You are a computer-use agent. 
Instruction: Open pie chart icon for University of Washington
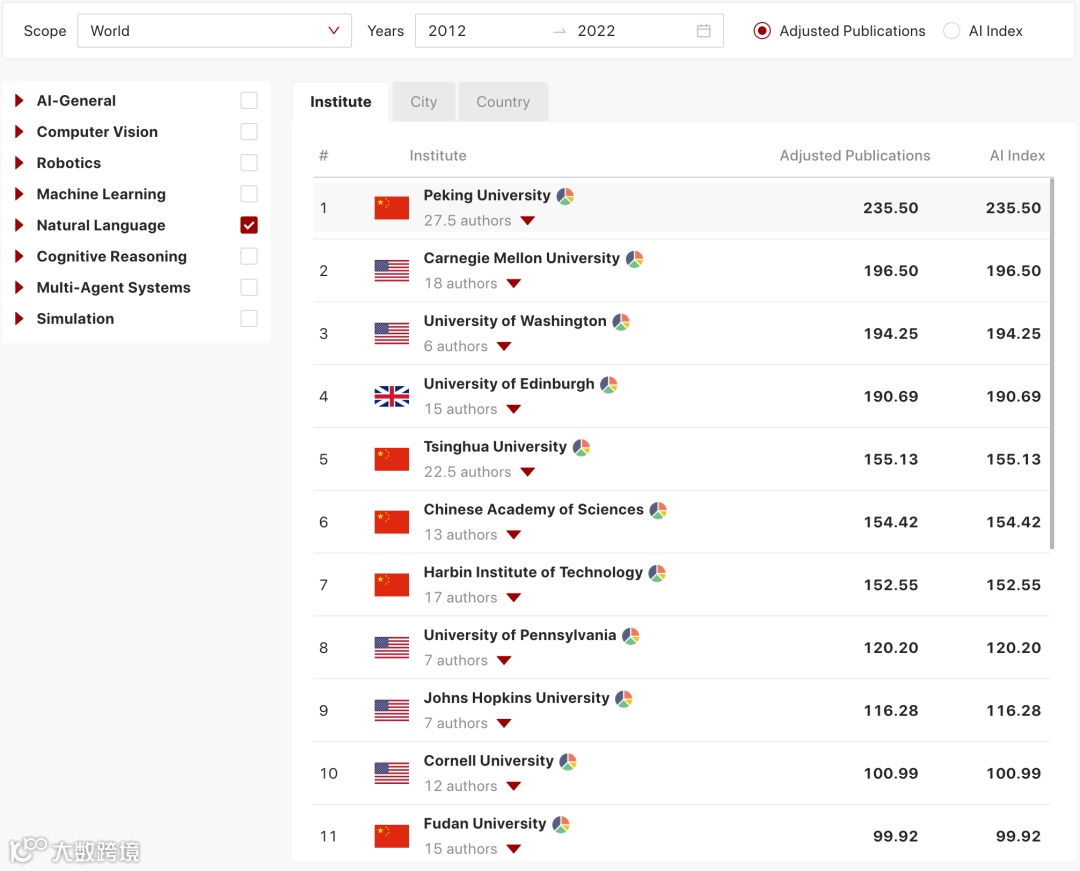621,322
